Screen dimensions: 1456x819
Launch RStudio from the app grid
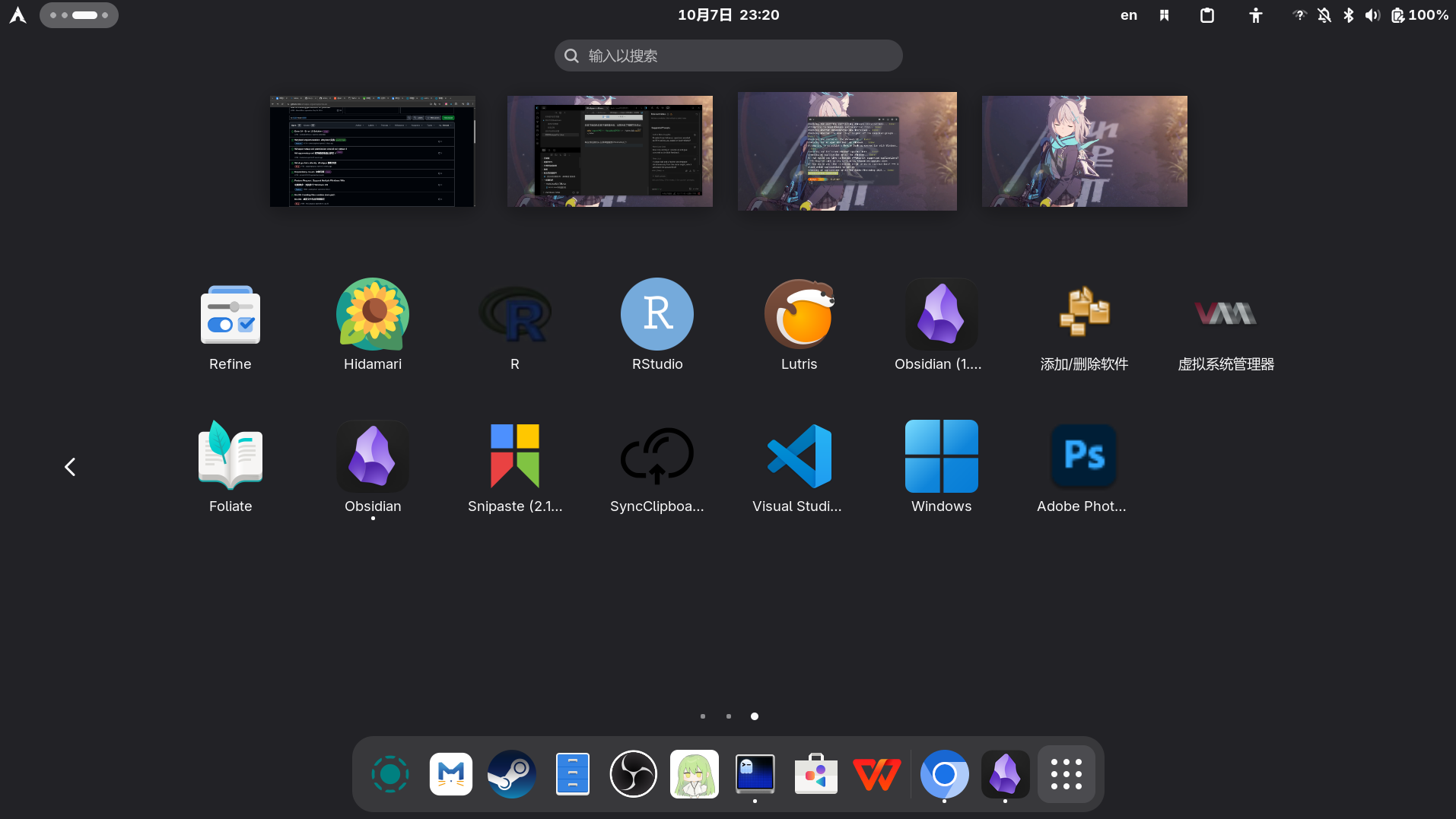coord(657,314)
